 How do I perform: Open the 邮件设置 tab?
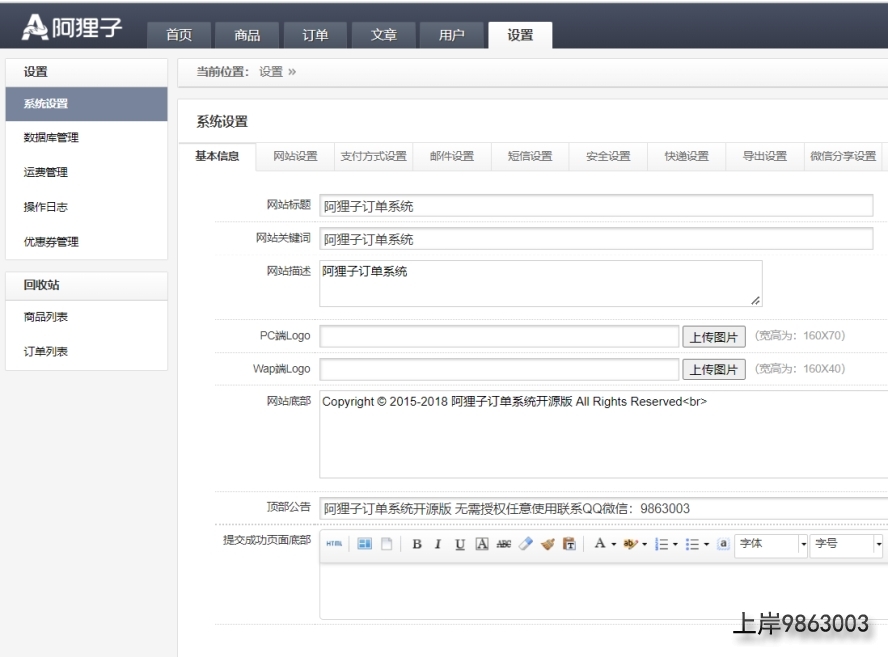point(452,156)
